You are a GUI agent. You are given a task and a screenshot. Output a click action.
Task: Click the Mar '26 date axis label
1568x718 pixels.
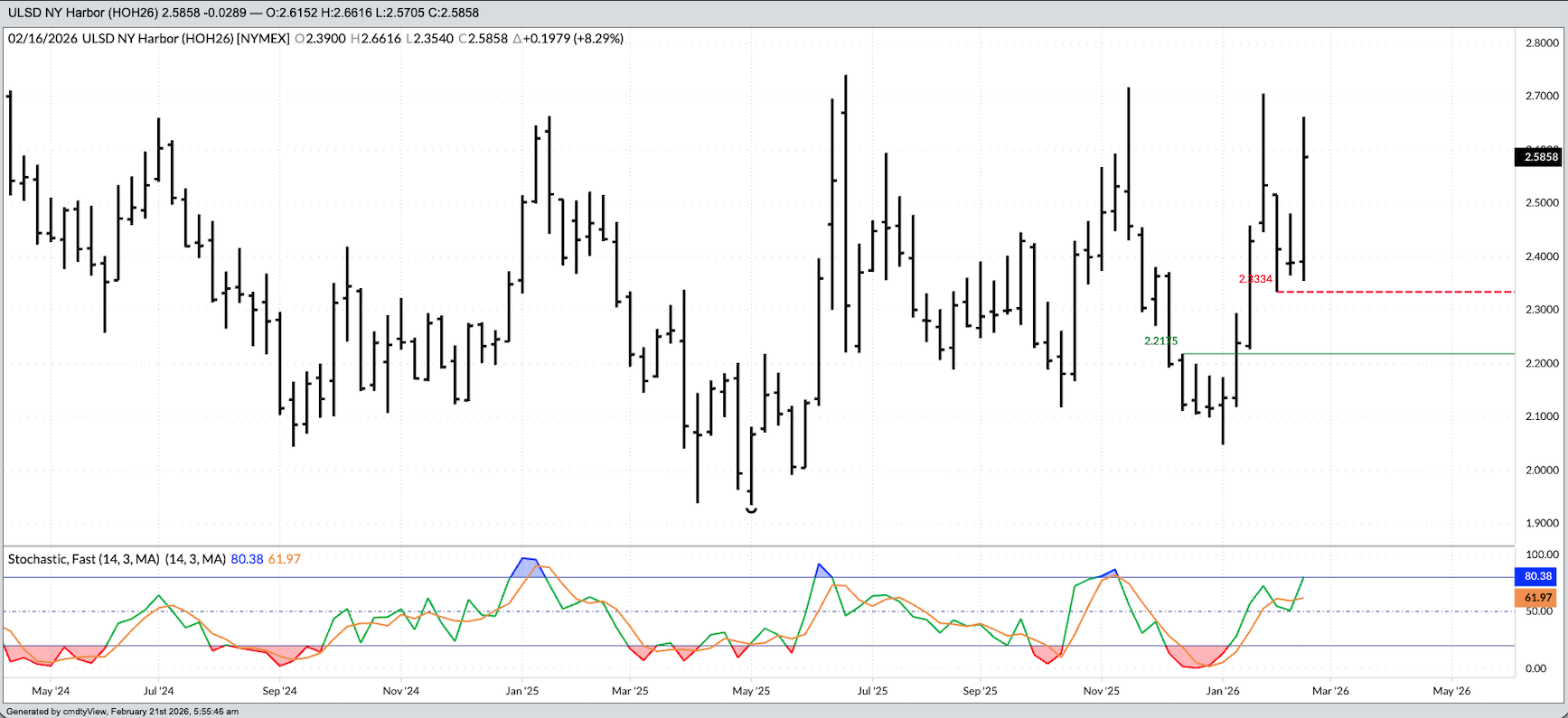[x=1330, y=691]
